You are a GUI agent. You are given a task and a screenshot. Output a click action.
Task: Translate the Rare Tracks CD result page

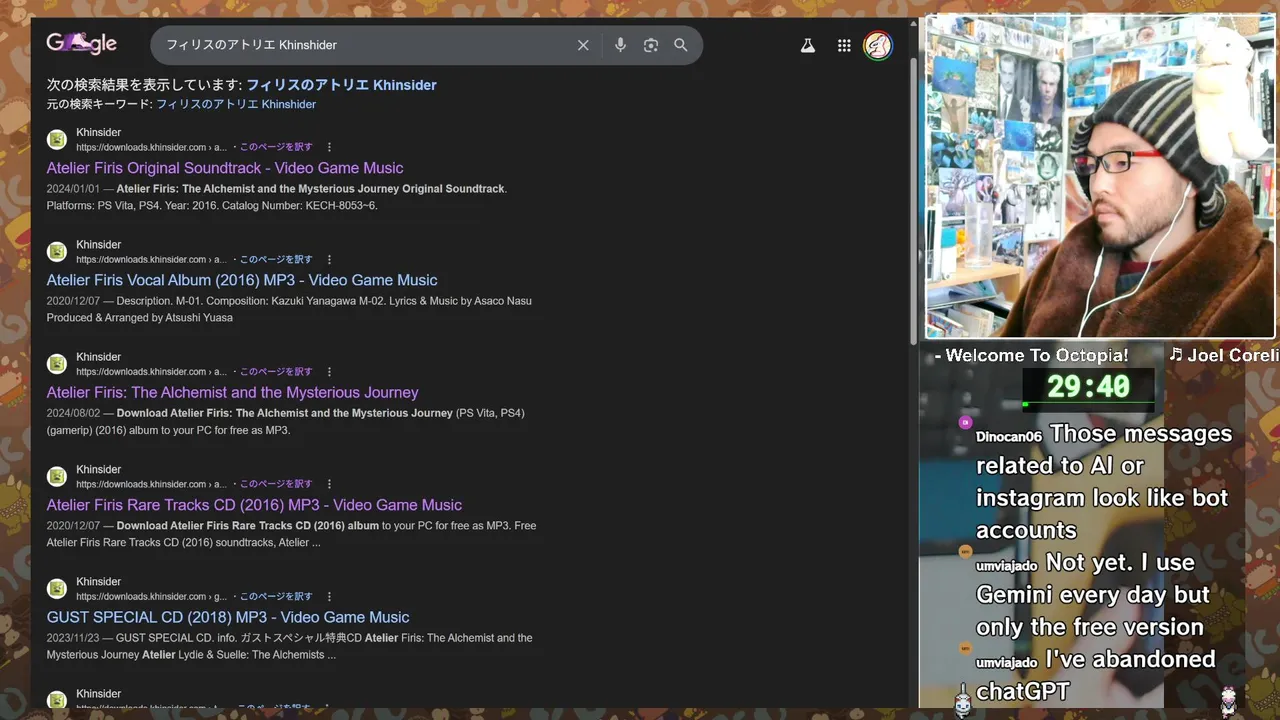click(276, 484)
